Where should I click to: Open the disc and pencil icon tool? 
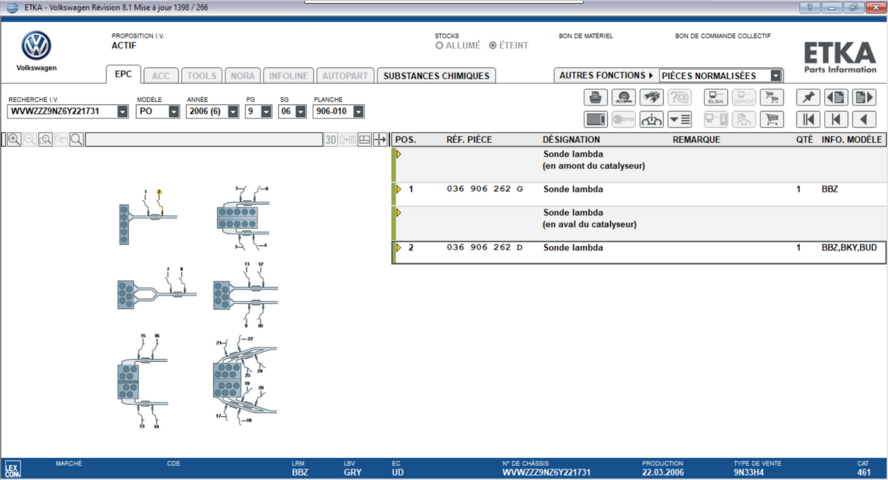pyautogui.click(x=624, y=97)
